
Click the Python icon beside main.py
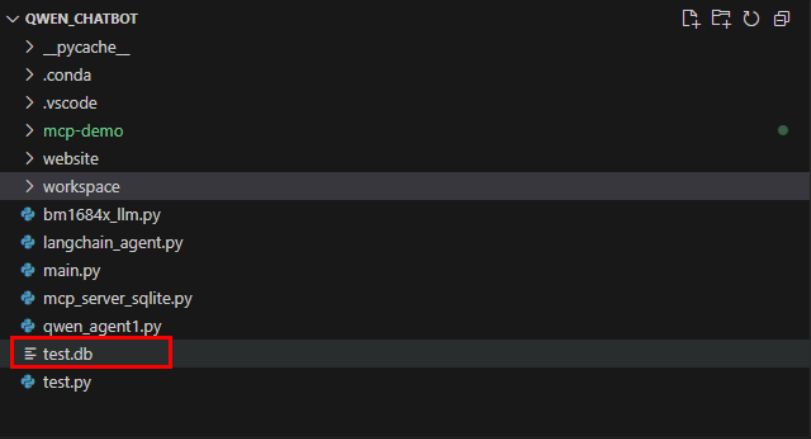[28, 270]
